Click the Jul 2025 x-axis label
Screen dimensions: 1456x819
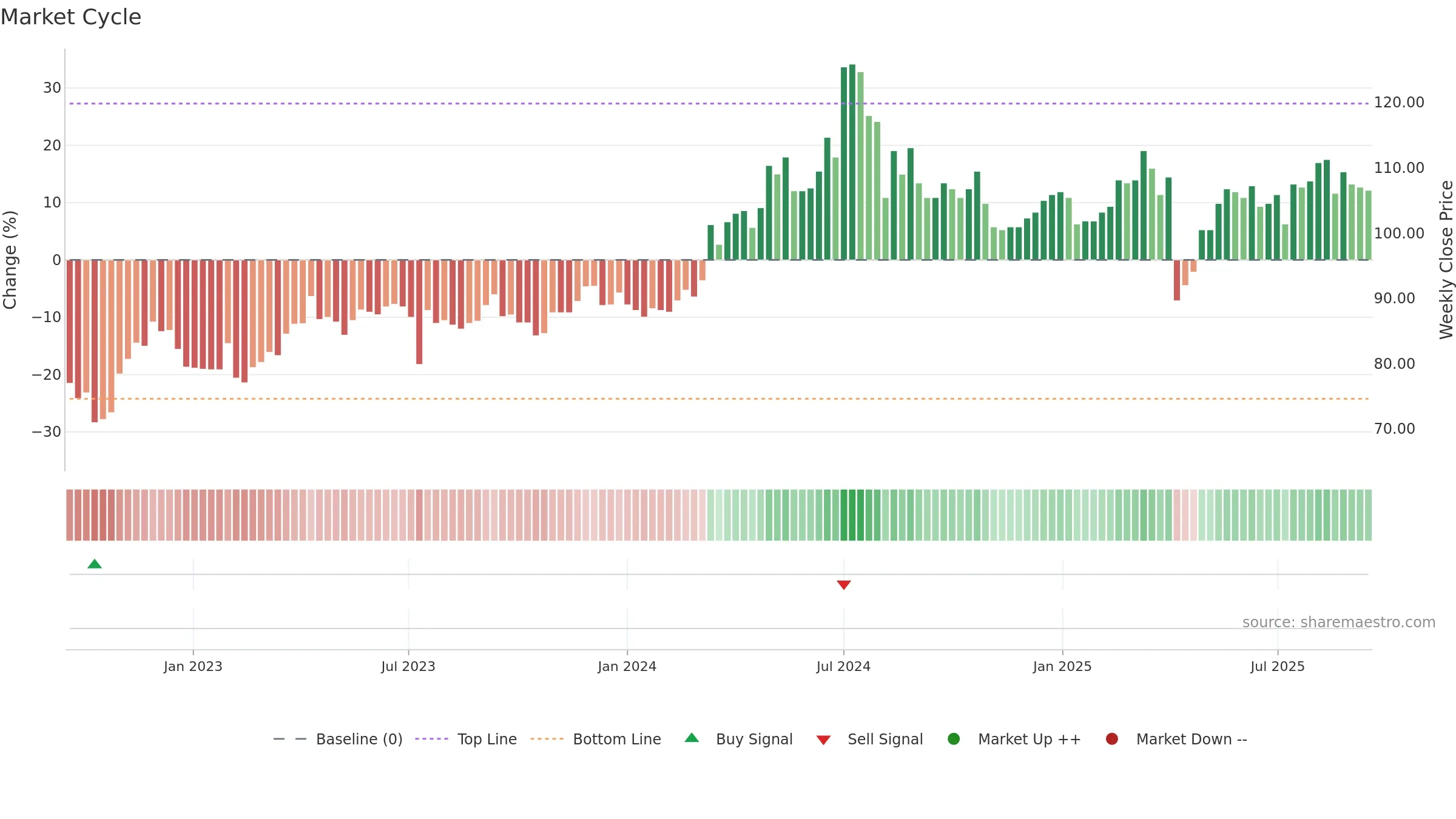pyautogui.click(x=1278, y=667)
